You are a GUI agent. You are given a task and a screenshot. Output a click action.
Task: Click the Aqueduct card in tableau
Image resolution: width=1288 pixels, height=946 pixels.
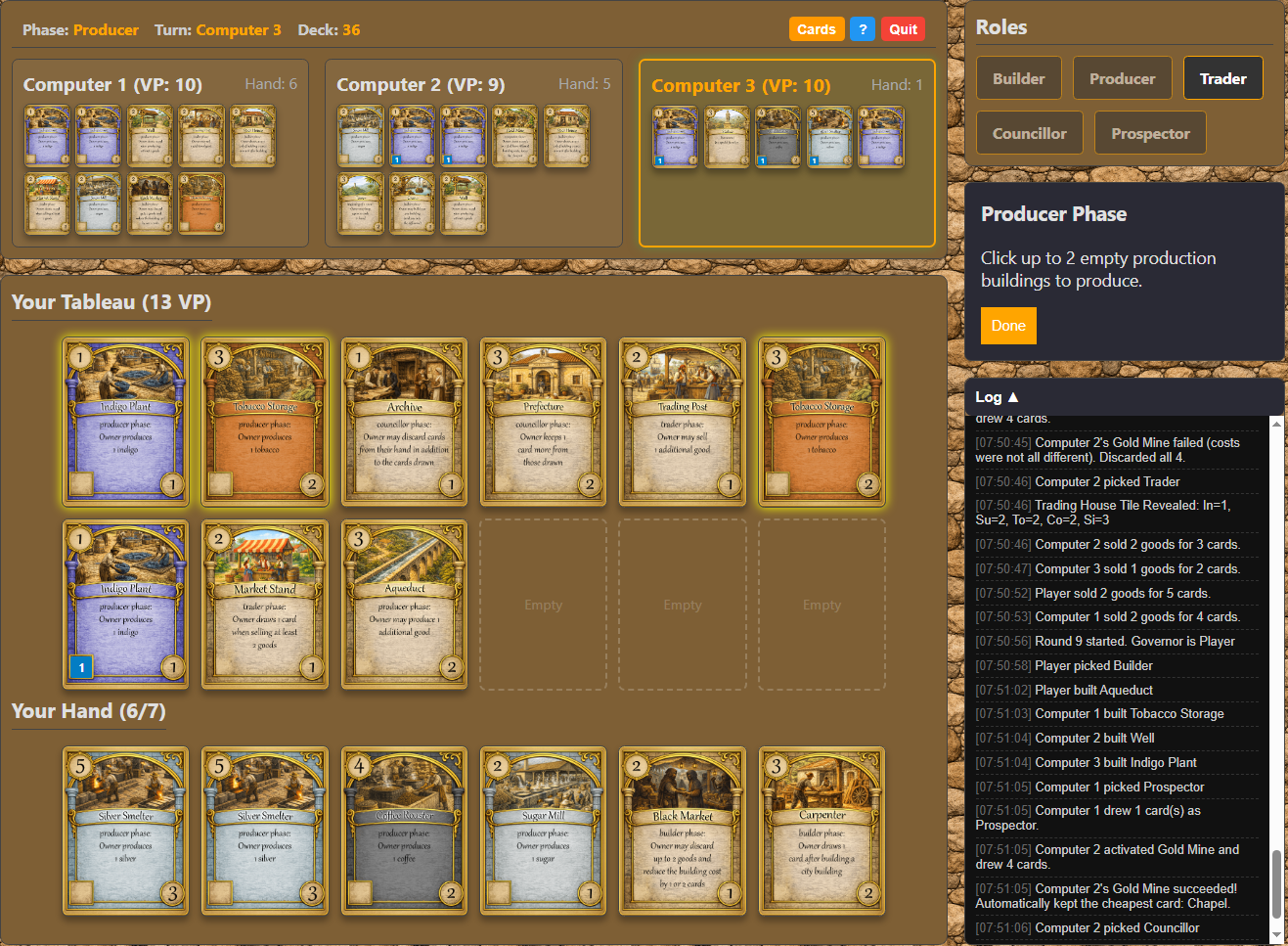[404, 604]
